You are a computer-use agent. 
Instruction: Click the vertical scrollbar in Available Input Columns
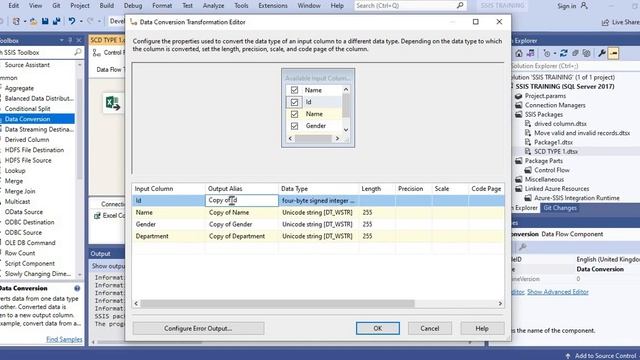tap(346, 108)
